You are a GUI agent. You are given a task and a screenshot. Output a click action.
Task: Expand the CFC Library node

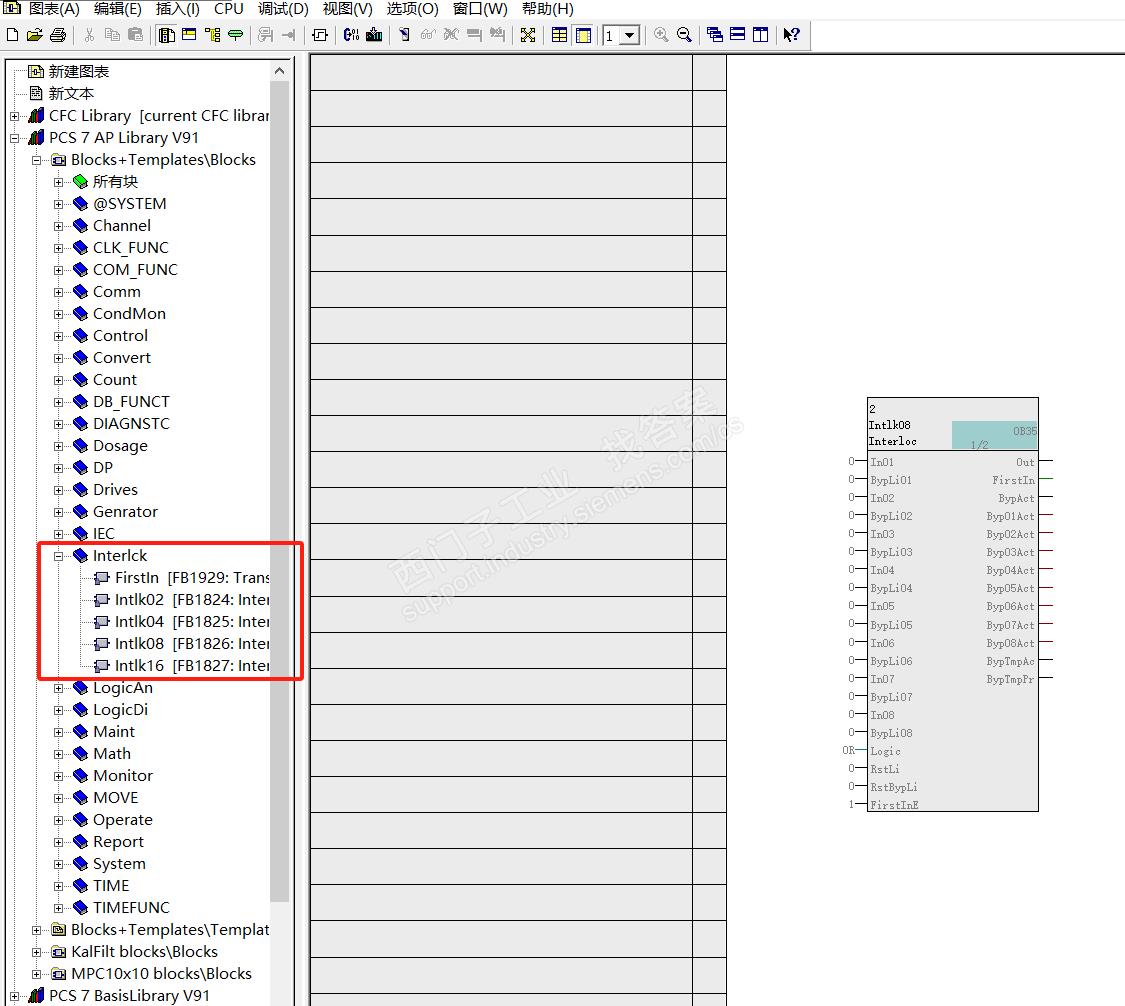pos(14,116)
